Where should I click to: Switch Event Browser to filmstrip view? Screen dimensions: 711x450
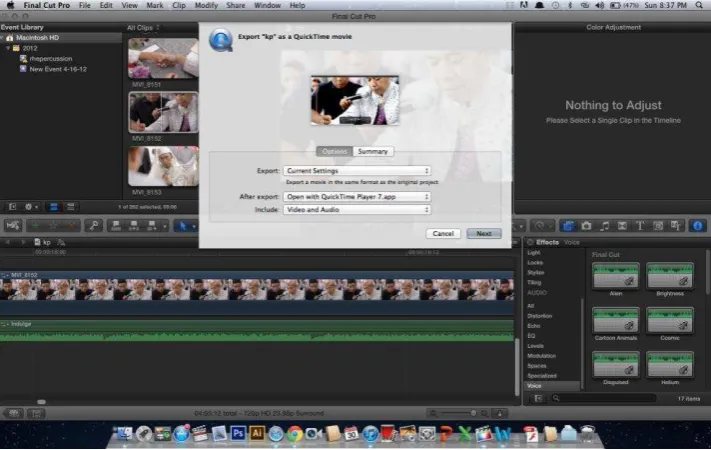54,207
